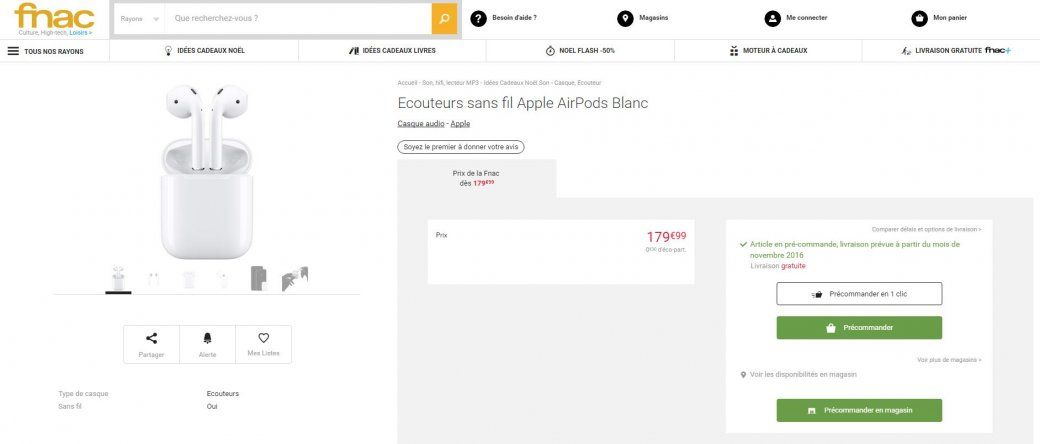Open Me connecter account icon
Image resolution: width=1040 pixels, height=444 pixels.
click(772, 18)
